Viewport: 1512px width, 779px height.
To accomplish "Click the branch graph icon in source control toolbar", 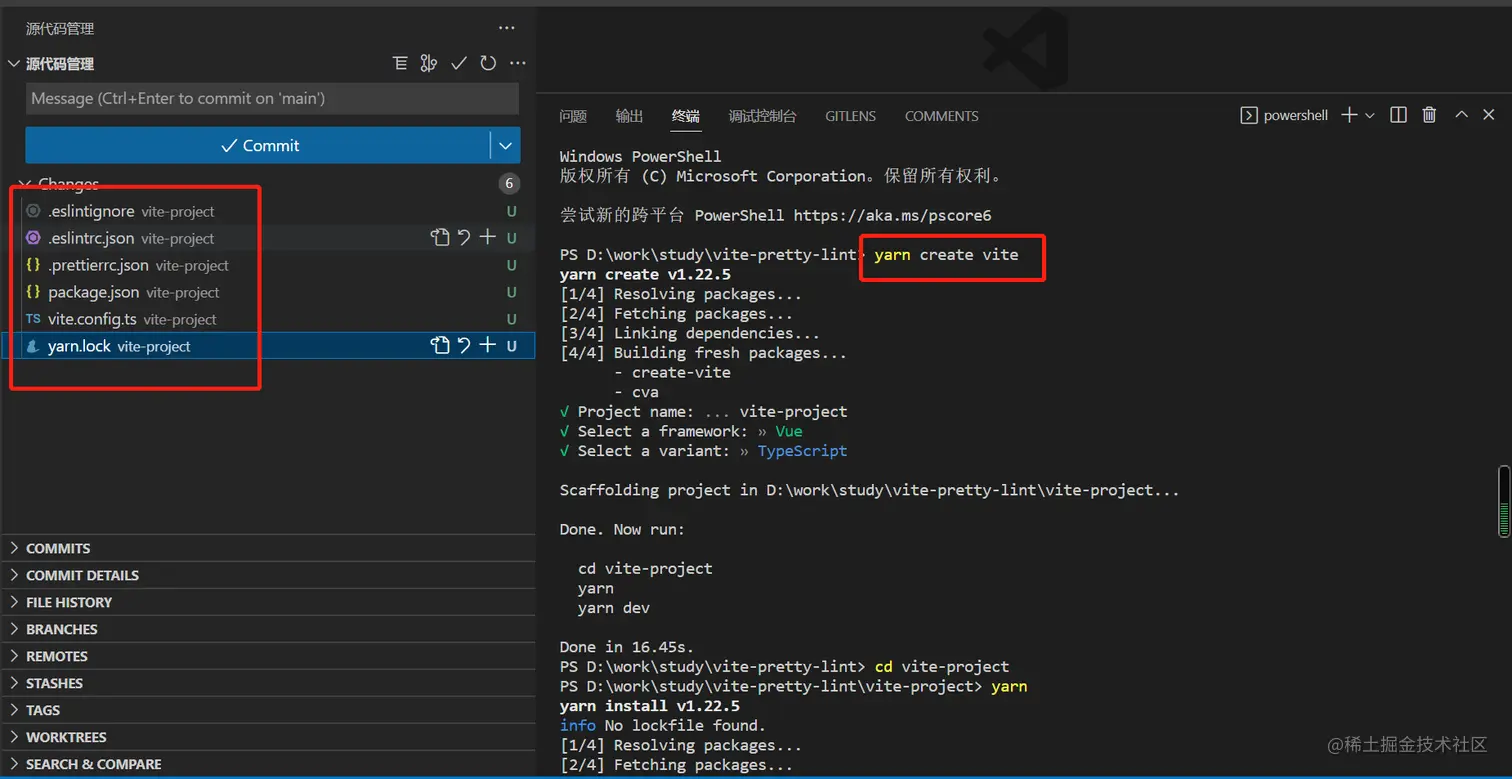I will (429, 64).
